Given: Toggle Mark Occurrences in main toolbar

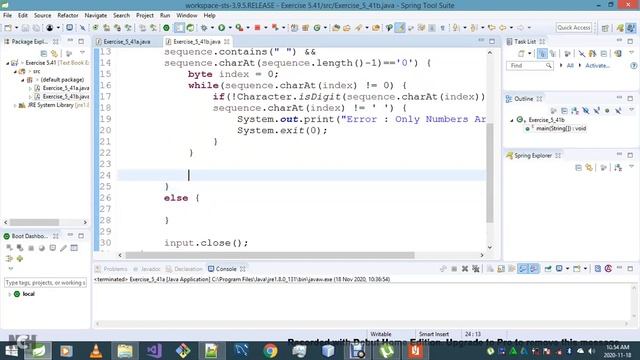Looking at the screenshot, I should coord(400,28).
